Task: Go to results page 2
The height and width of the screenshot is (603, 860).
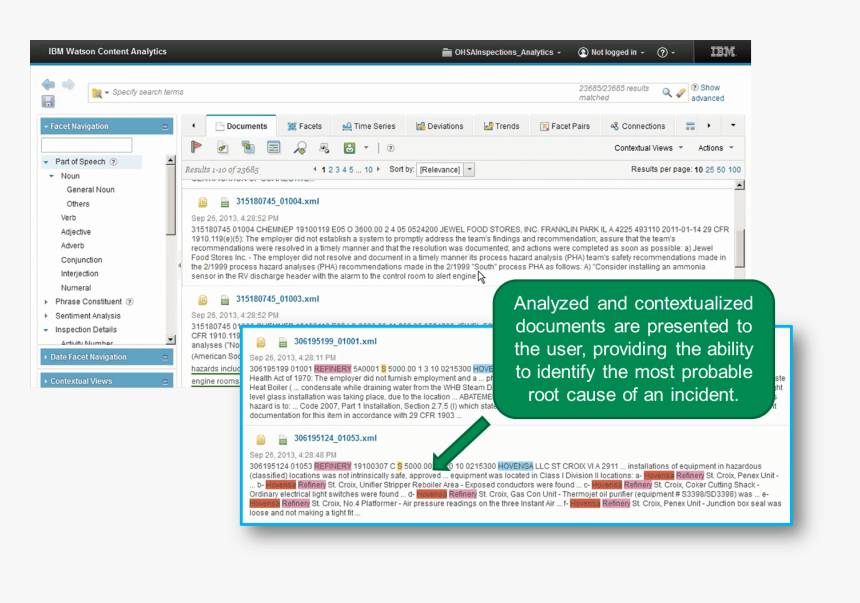Action: click(x=331, y=170)
